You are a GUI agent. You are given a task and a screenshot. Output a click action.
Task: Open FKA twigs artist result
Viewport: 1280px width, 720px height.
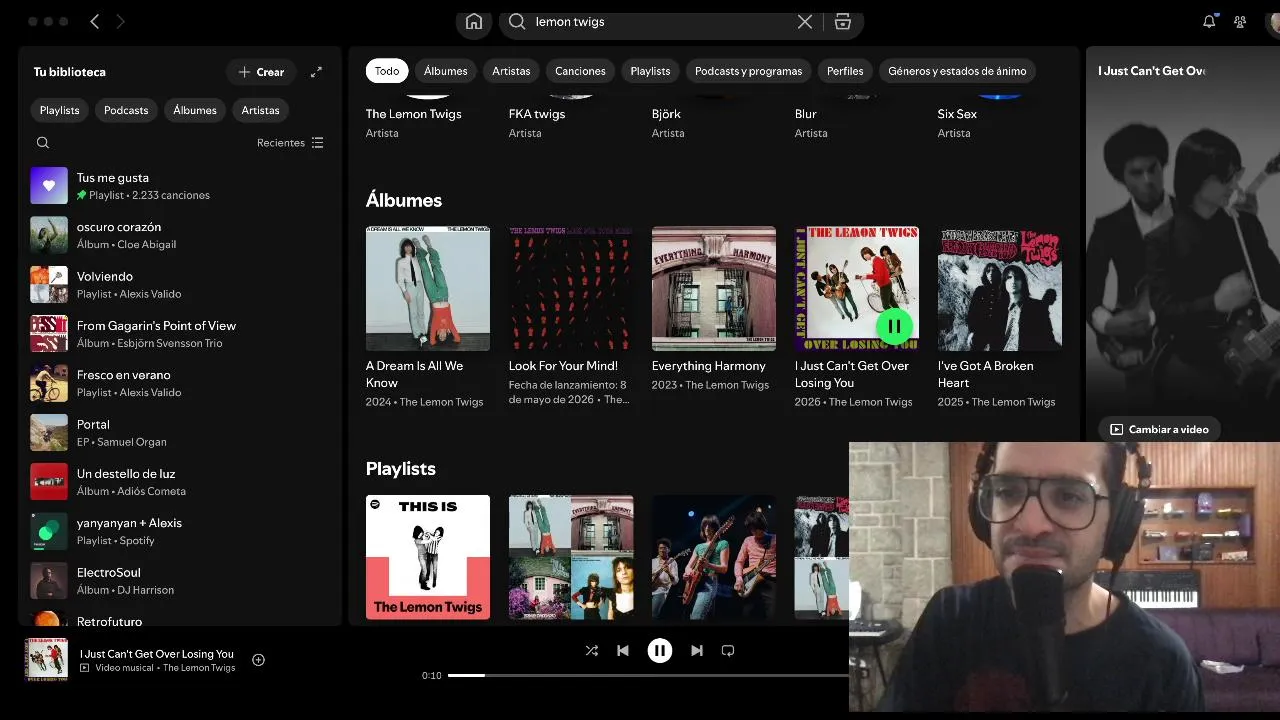click(x=537, y=114)
